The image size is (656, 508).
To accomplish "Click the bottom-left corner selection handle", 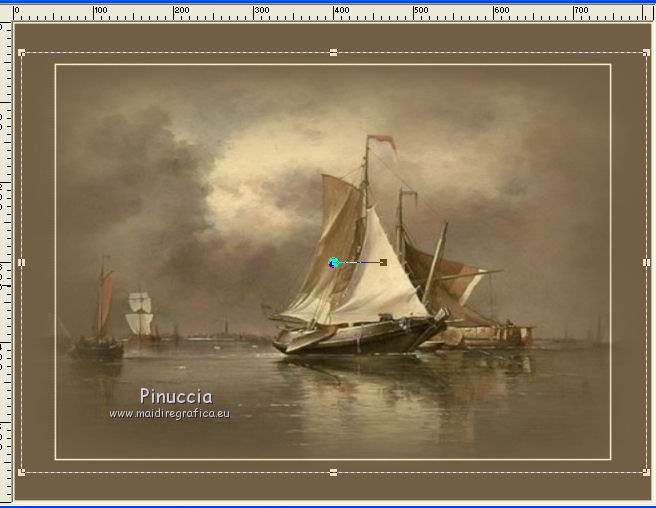I will [x=22, y=472].
